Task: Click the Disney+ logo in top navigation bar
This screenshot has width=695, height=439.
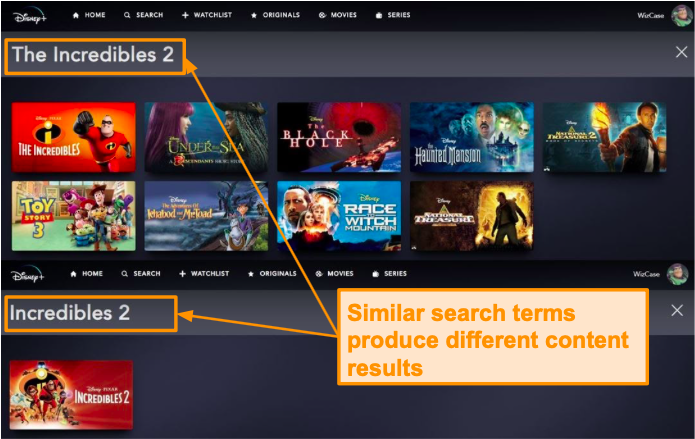Action: coord(30,17)
